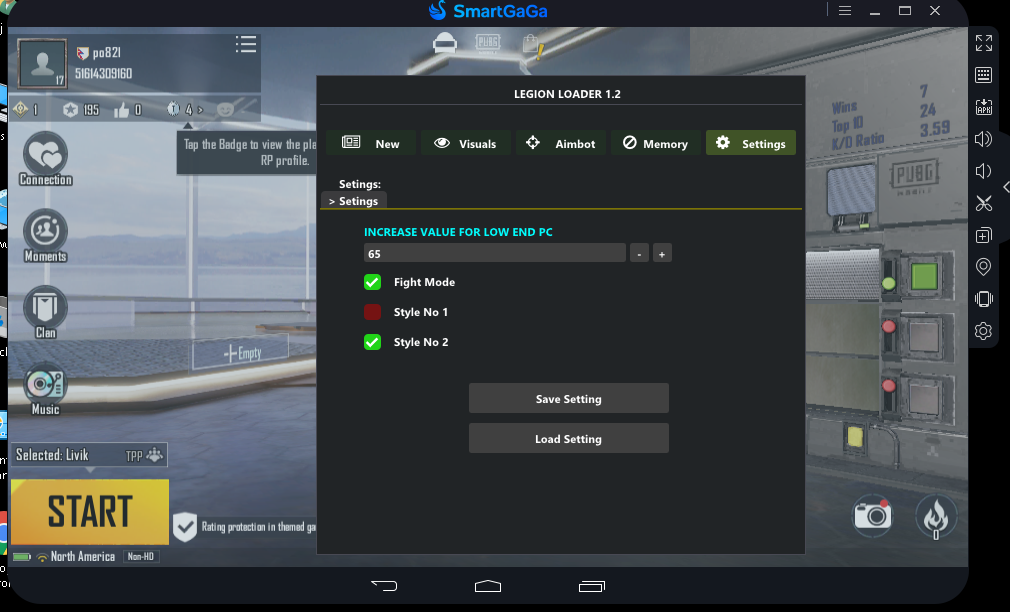The height and width of the screenshot is (612, 1010).
Task: Click the thumbs-up likes icon
Action: point(121,110)
